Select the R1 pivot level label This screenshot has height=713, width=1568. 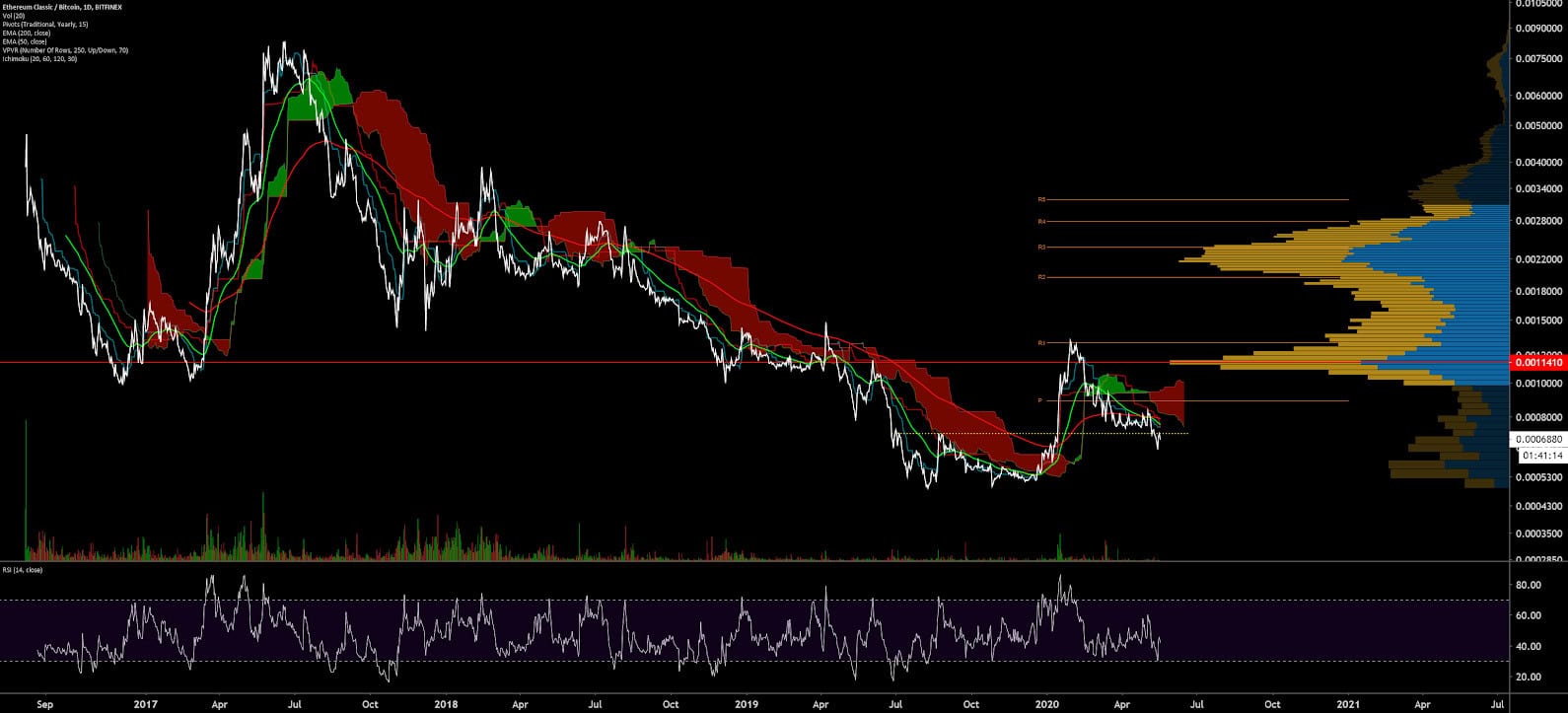[1040, 343]
